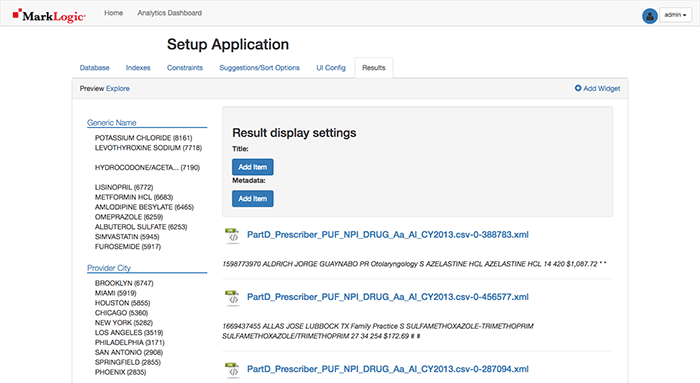Click Add Item under Title
Image resolution: width=700 pixels, height=383 pixels.
coord(253,167)
